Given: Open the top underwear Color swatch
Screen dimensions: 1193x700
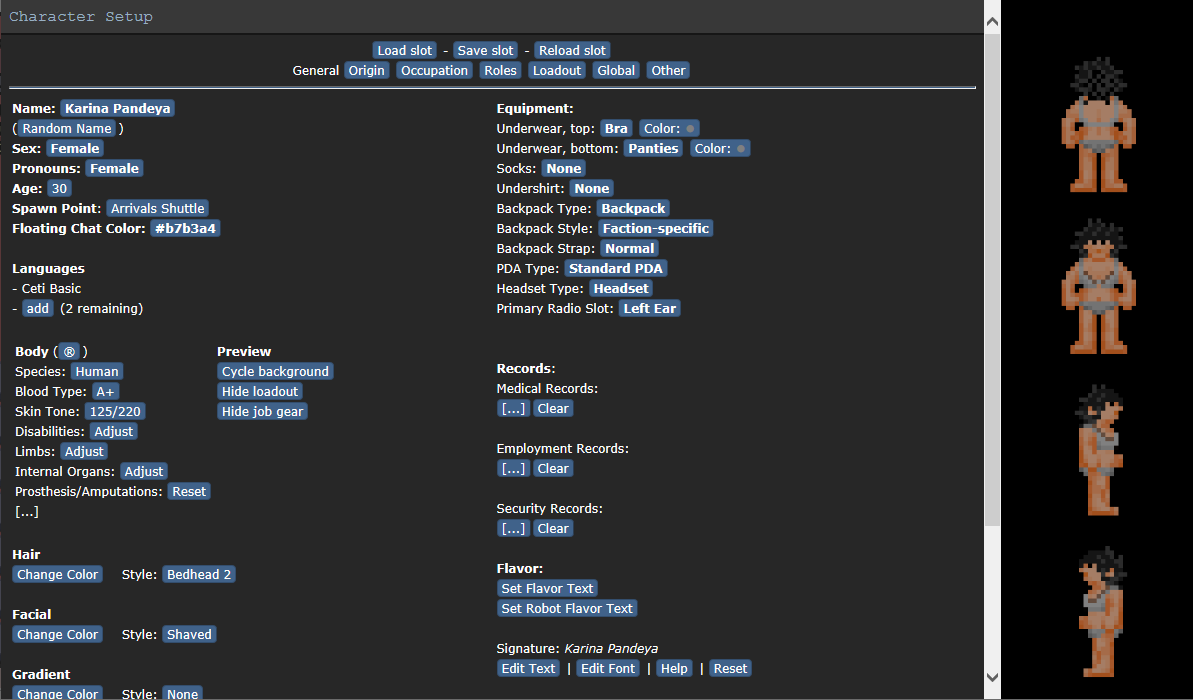Looking at the screenshot, I should click(x=669, y=128).
